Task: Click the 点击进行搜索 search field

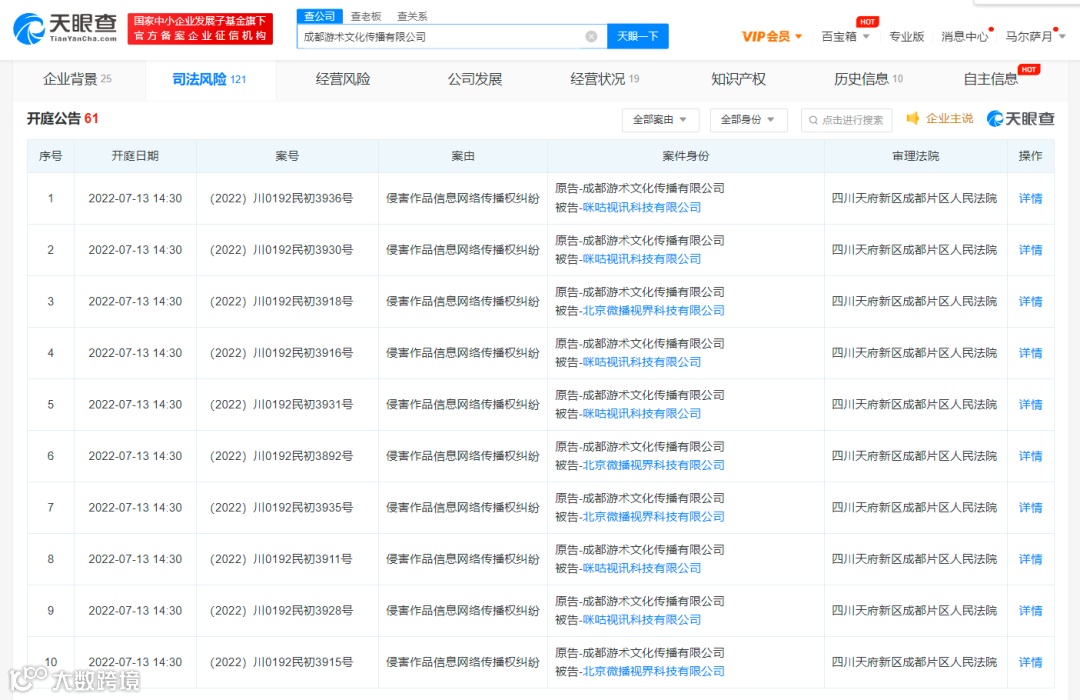Action: 847,120
